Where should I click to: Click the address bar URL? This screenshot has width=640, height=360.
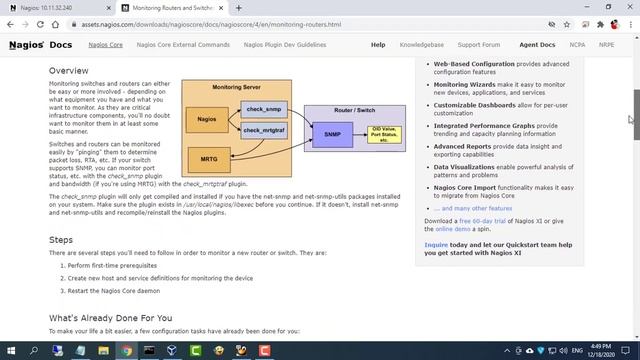pos(211,24)
